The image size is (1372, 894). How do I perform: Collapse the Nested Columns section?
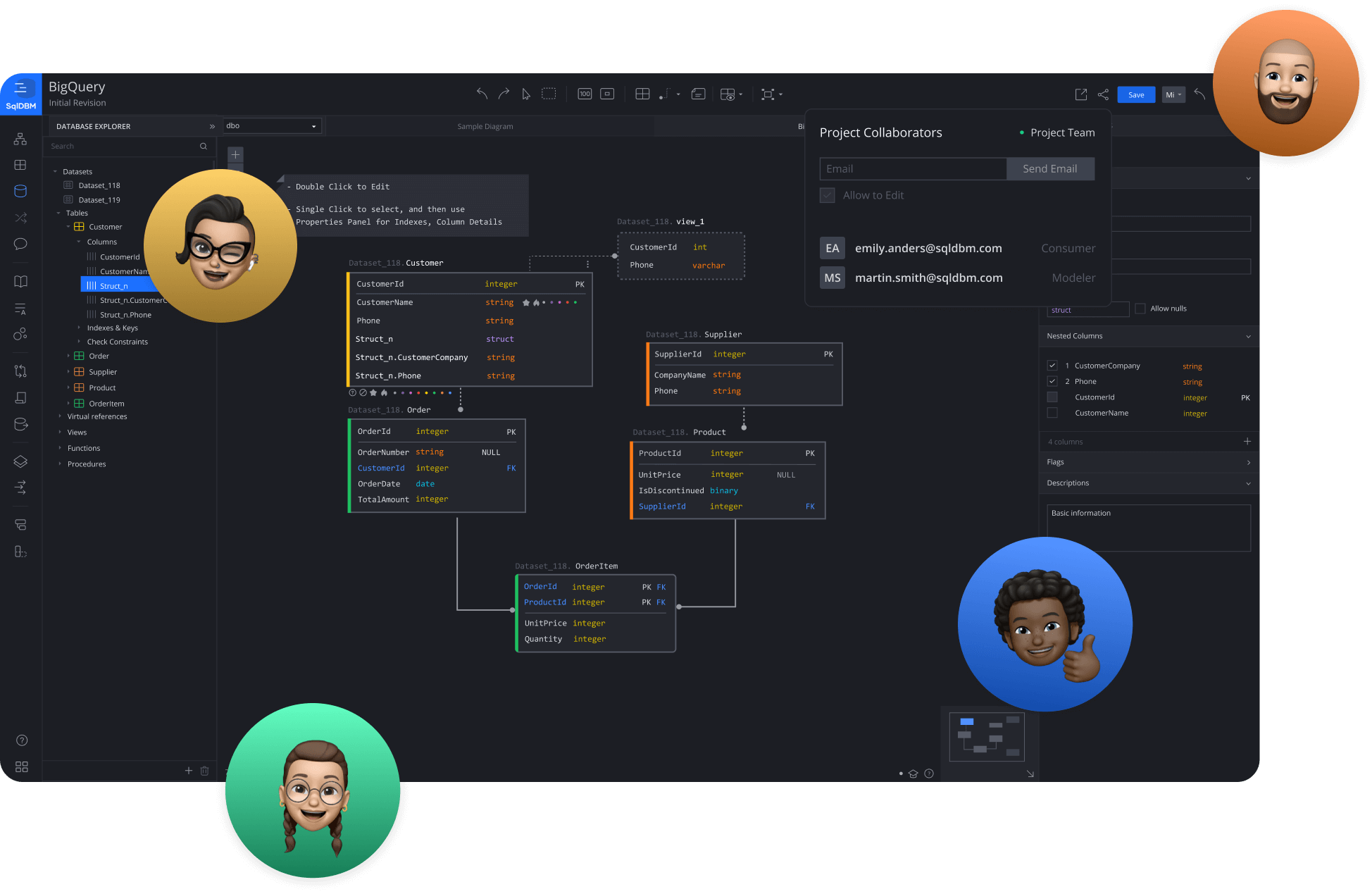pyautogui.click(x=1248, y=337)
